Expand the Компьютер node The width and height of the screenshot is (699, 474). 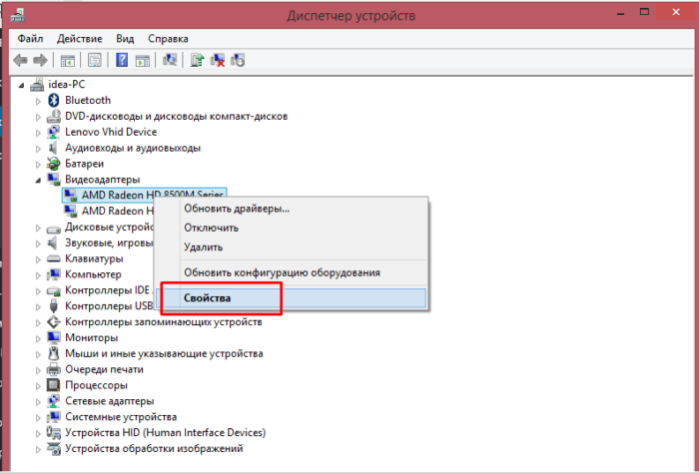38,275
